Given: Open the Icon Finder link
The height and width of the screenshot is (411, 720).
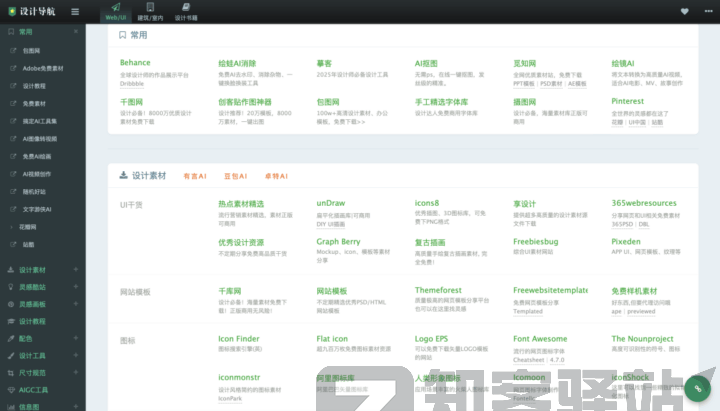Looking at the screenshot, I should click(x=239, y=338).
